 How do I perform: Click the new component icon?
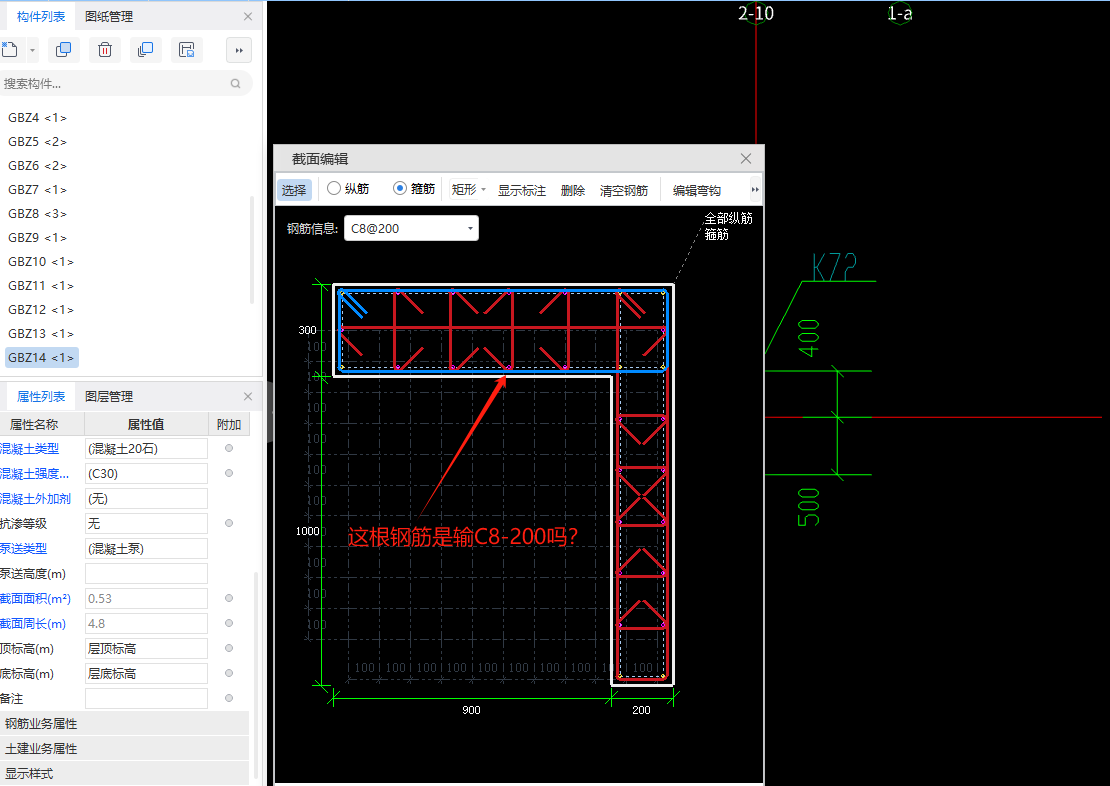[x=10, y=50]
